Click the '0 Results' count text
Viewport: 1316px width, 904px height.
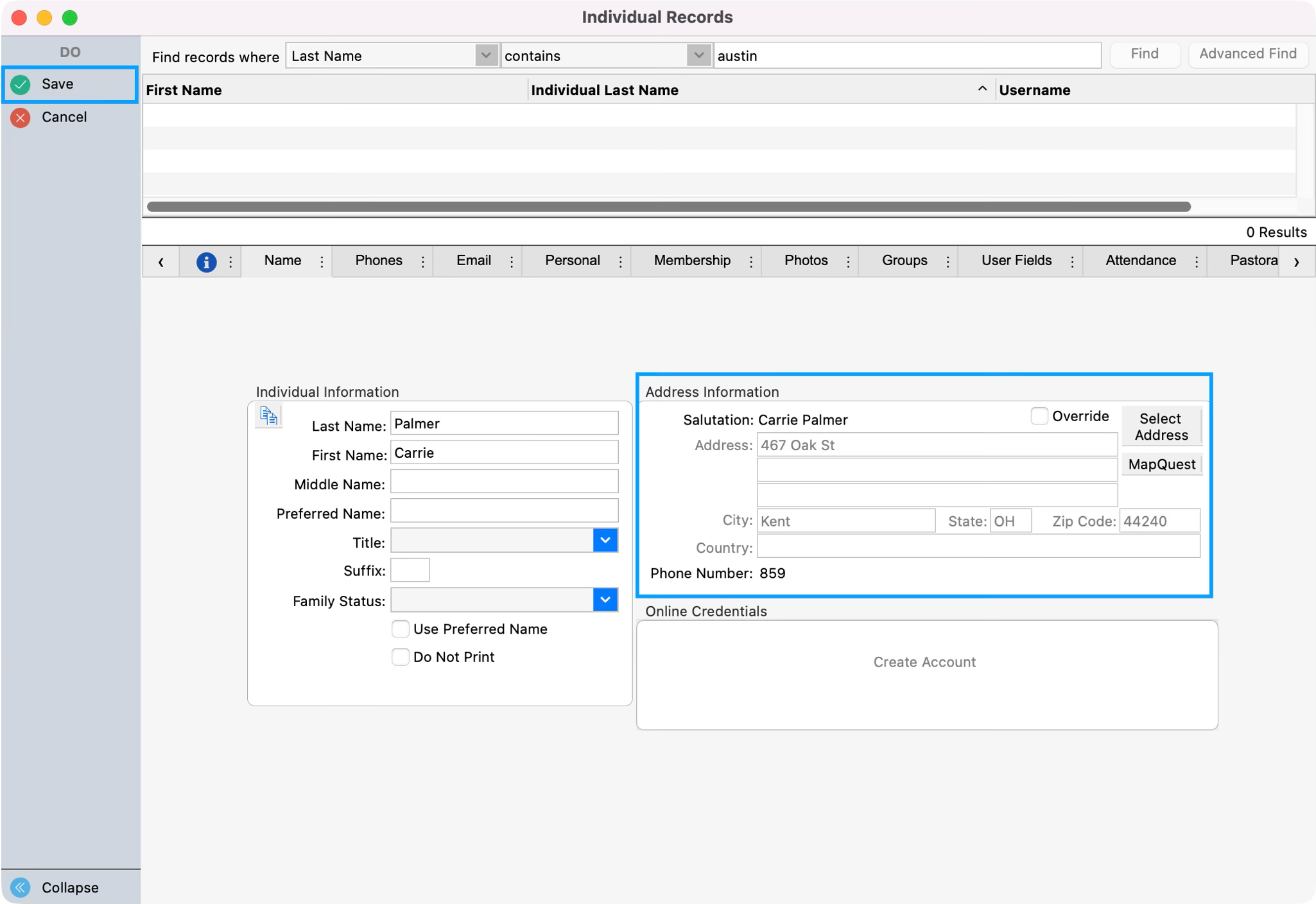coord(1276,232)
